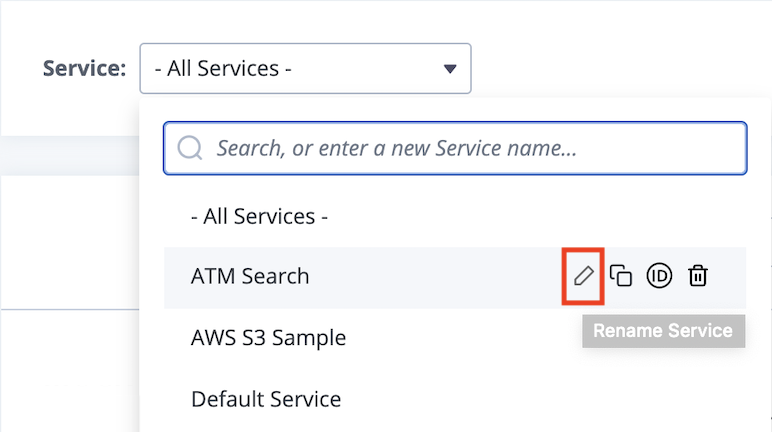Remove the service with the bin icon

pos(698,276)
